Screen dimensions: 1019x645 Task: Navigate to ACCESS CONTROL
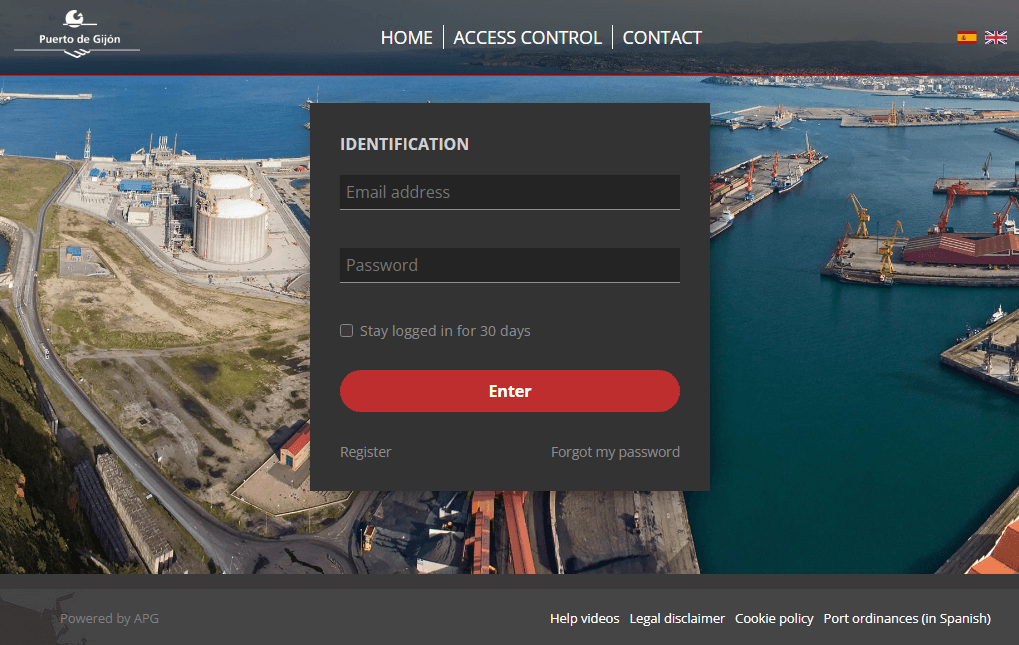pyautogui.click(x=527, y=37)
